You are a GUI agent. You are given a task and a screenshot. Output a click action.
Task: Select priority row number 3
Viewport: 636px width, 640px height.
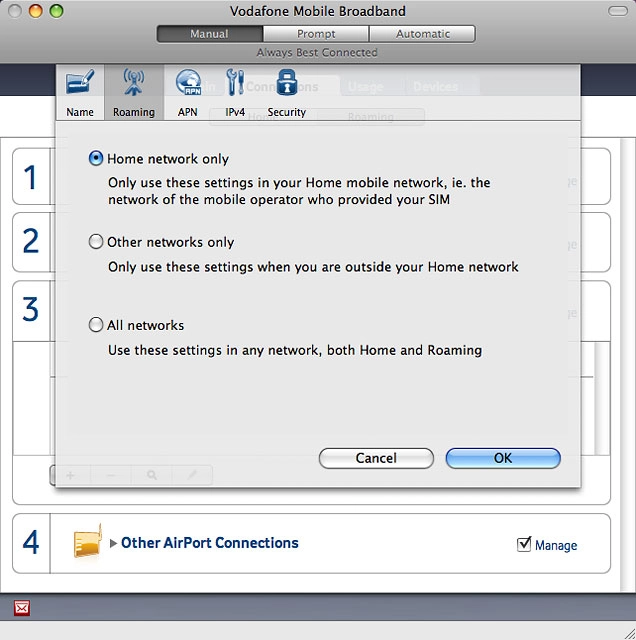(31, 309)
